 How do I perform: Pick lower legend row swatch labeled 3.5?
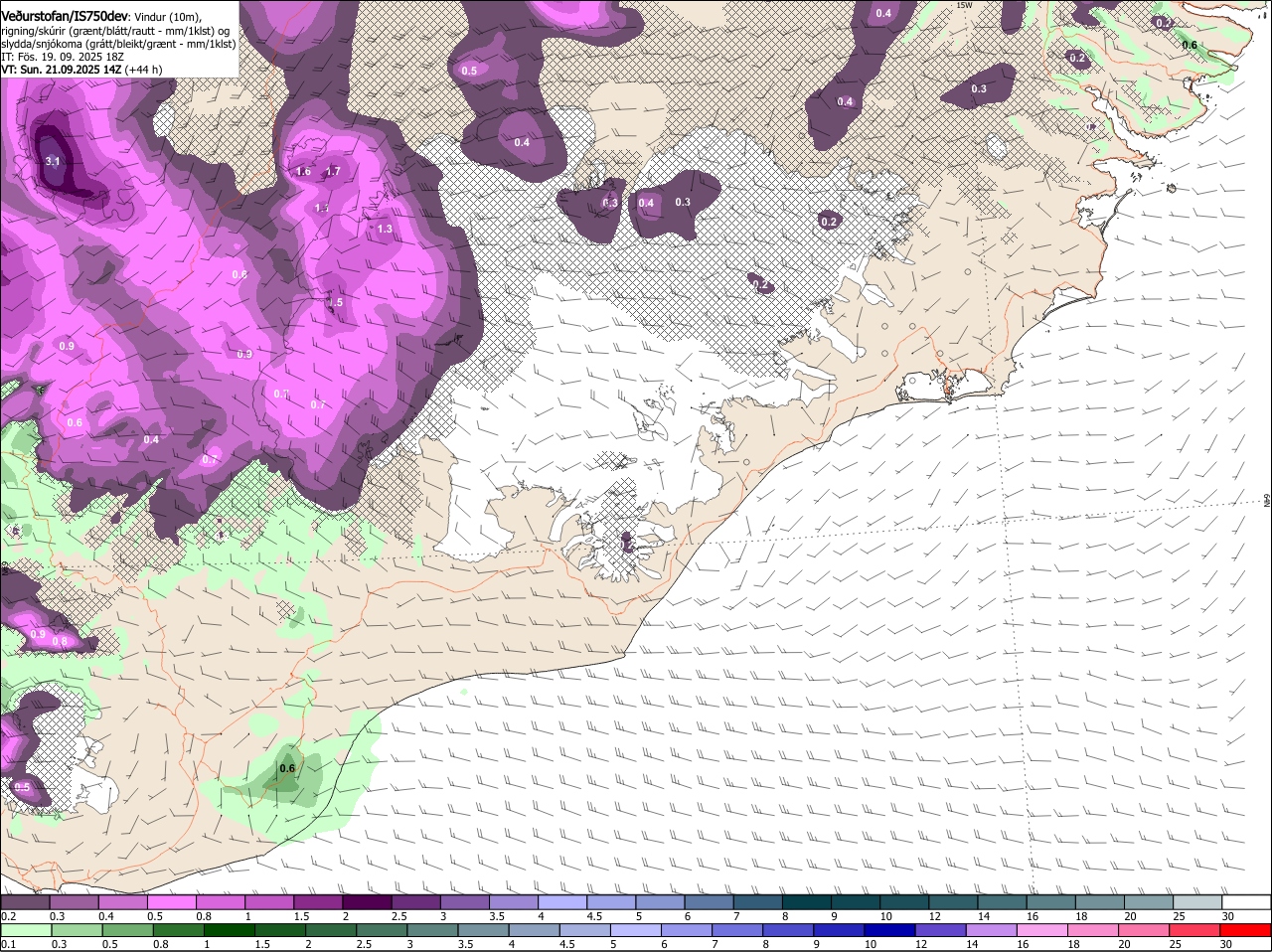click(x=482, y=930)
